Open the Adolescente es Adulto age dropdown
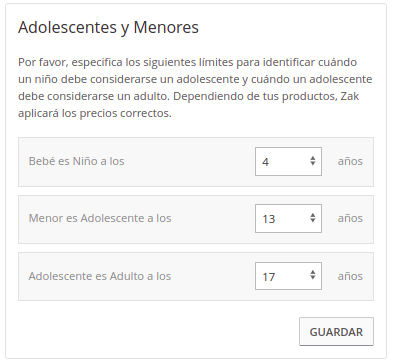The image size is (393, 364). coord(288,276)
